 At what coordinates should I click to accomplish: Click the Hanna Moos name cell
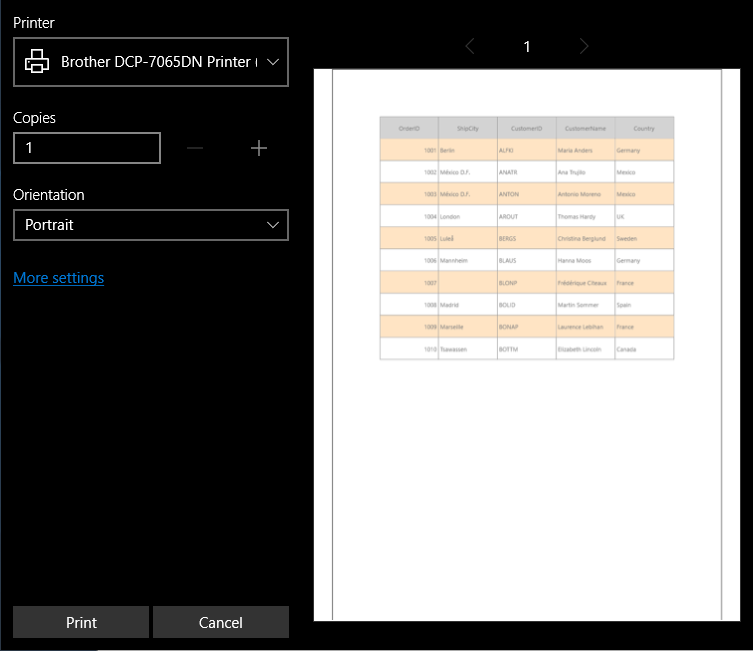pyautogui.click(x=585, y=260)
